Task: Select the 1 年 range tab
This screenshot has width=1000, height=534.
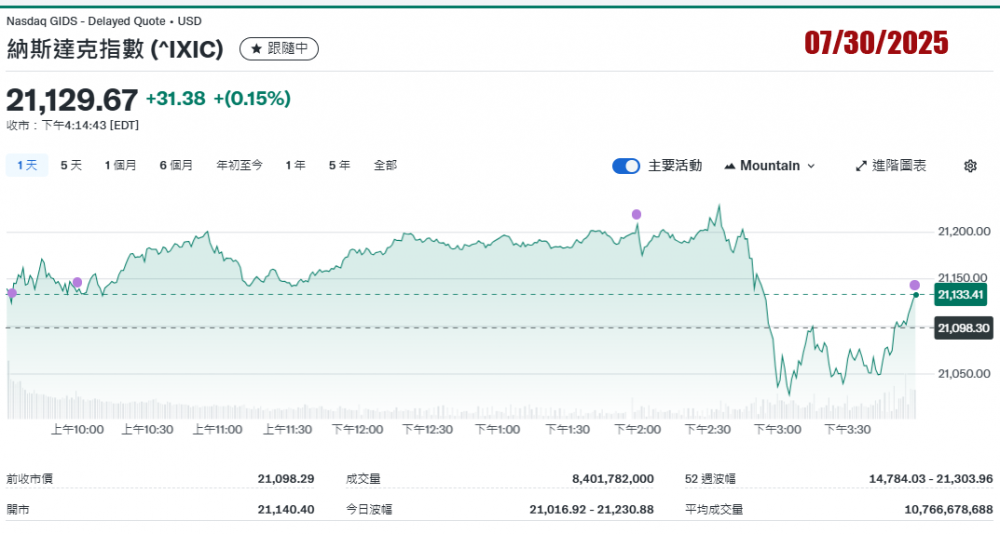Action: (295, 165)
